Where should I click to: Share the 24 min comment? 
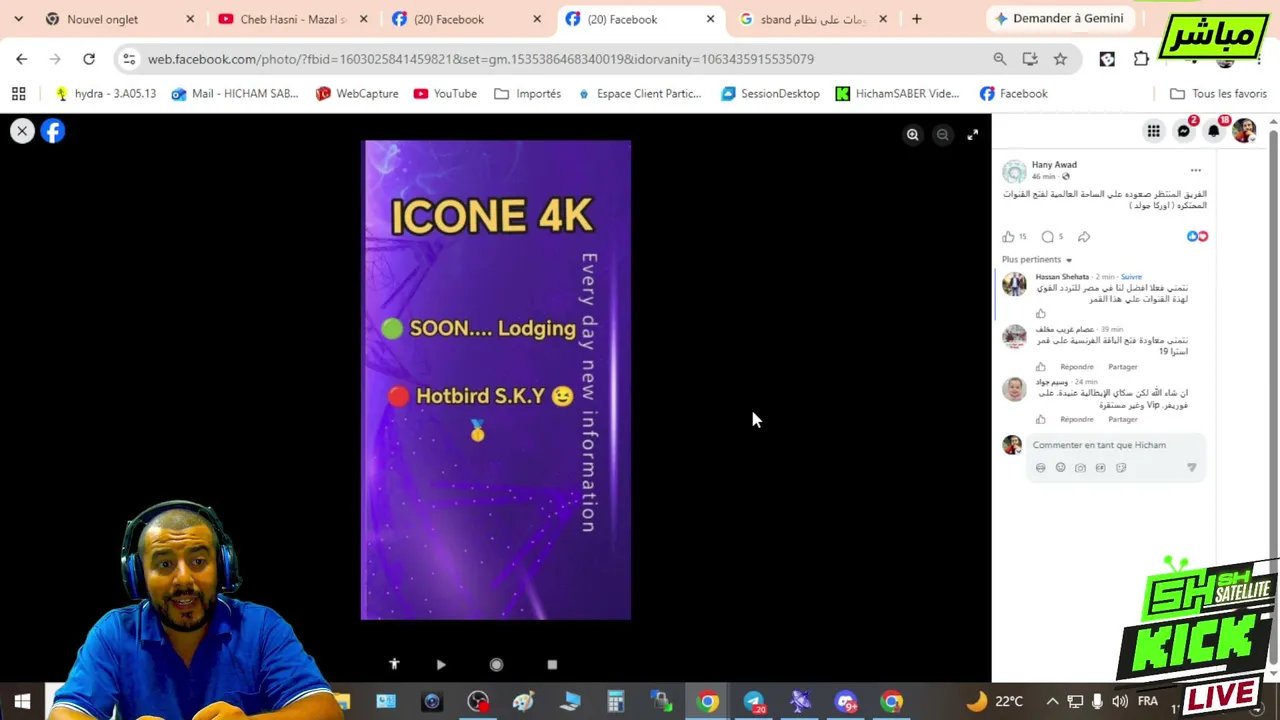click(x=1123, y=420)
